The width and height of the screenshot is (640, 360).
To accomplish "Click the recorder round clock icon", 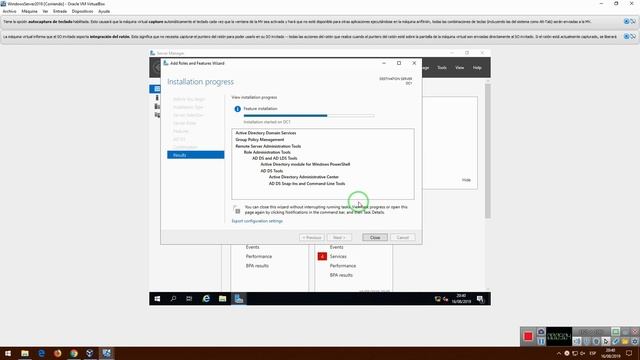I will (596, 341).
